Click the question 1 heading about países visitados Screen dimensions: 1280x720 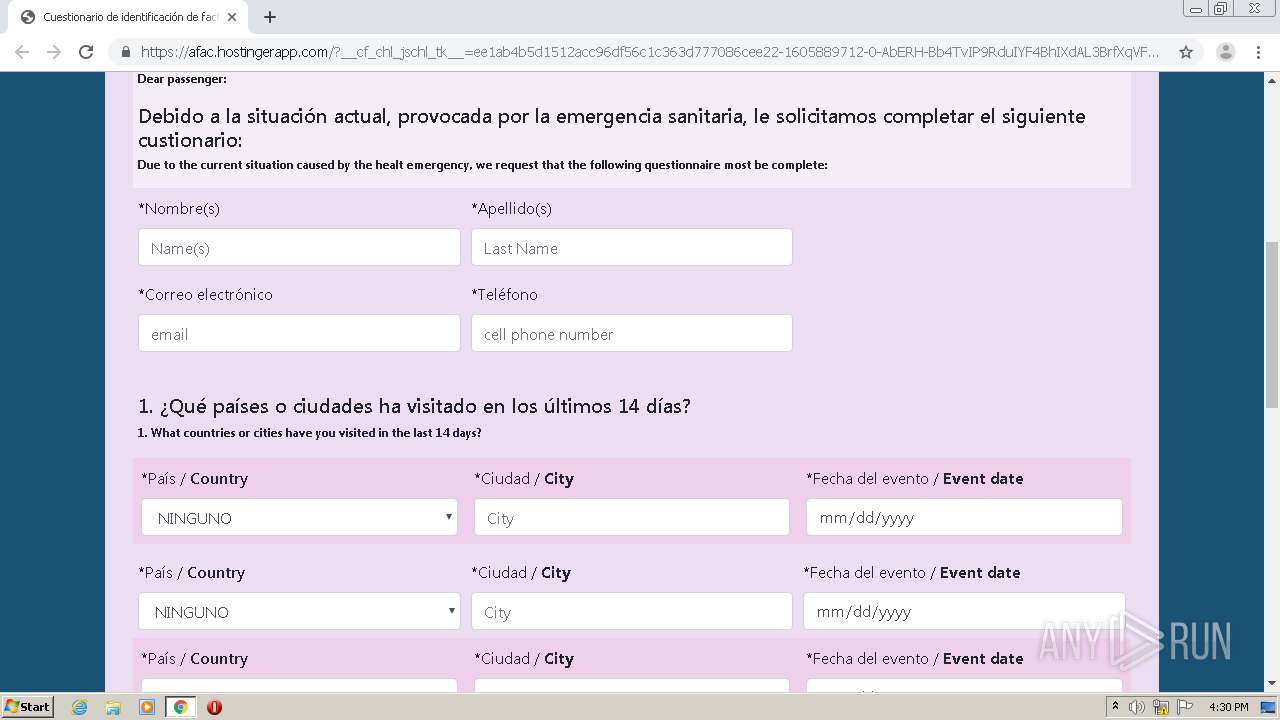coord(414,406)
